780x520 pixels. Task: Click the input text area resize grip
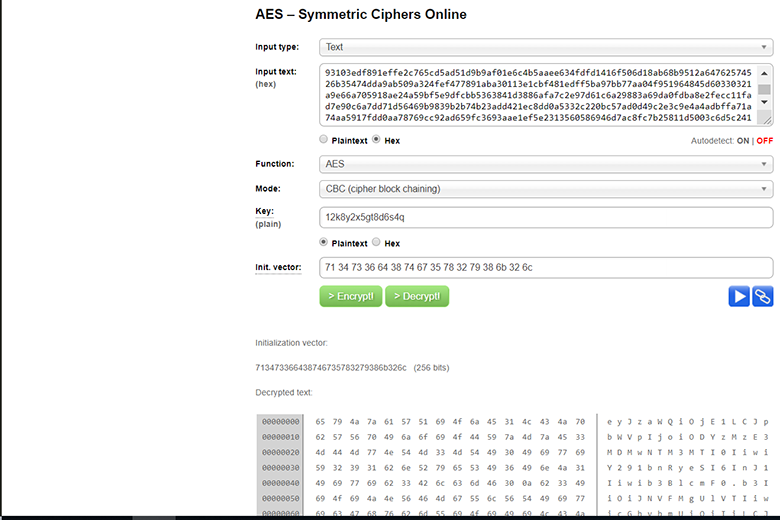click(767, 120)
